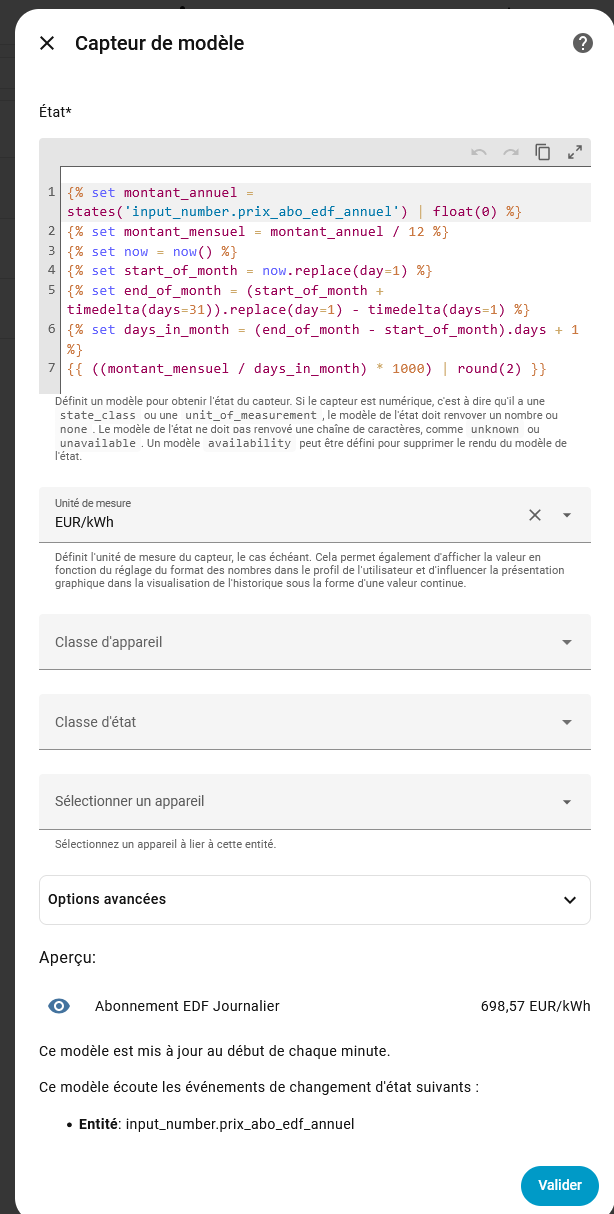The width and height of the screenshot is (614, 1214).
Task: Click the eye icon in Aperçu preview
Action: tap(59, 1006)
